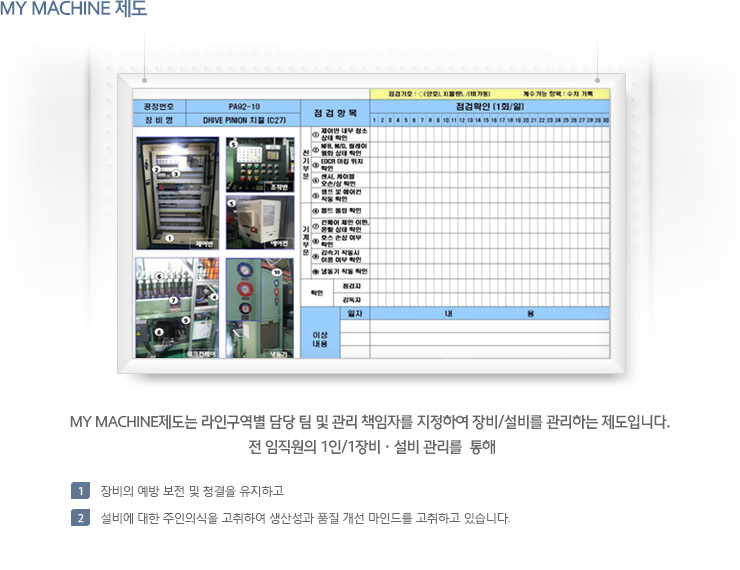The width and height of the screenshot is (740, 570).
Task: Click the 장비명 label cell
Action: (159, 120)
